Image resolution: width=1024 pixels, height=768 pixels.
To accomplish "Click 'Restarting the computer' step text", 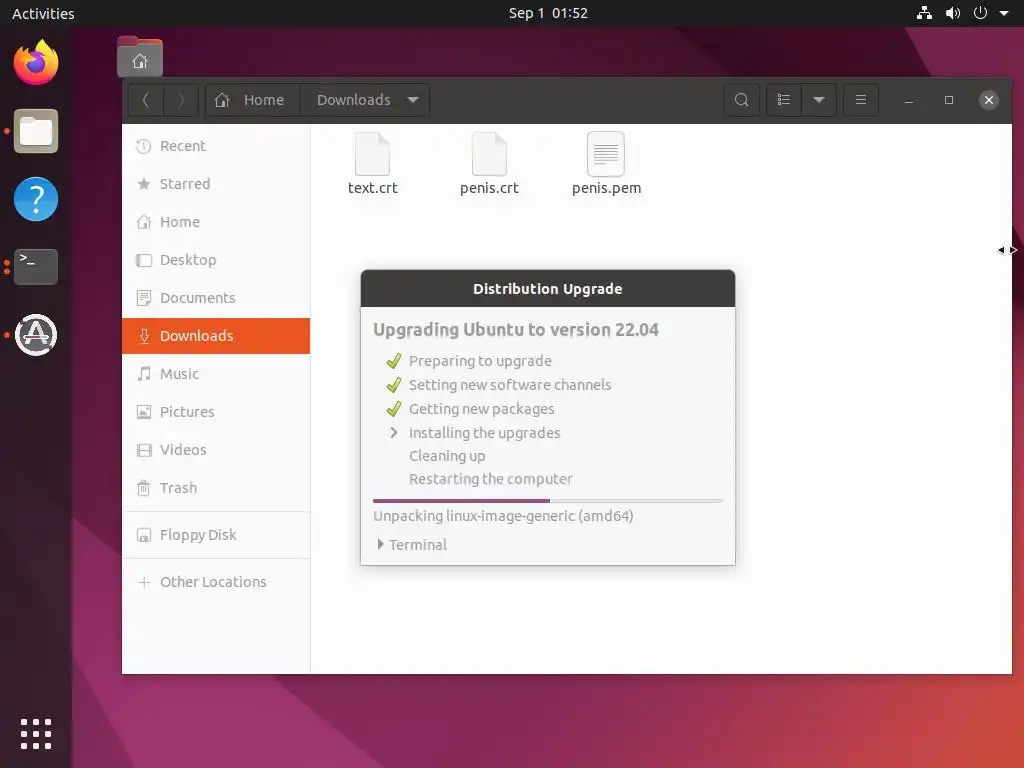I will click(490, 479).
